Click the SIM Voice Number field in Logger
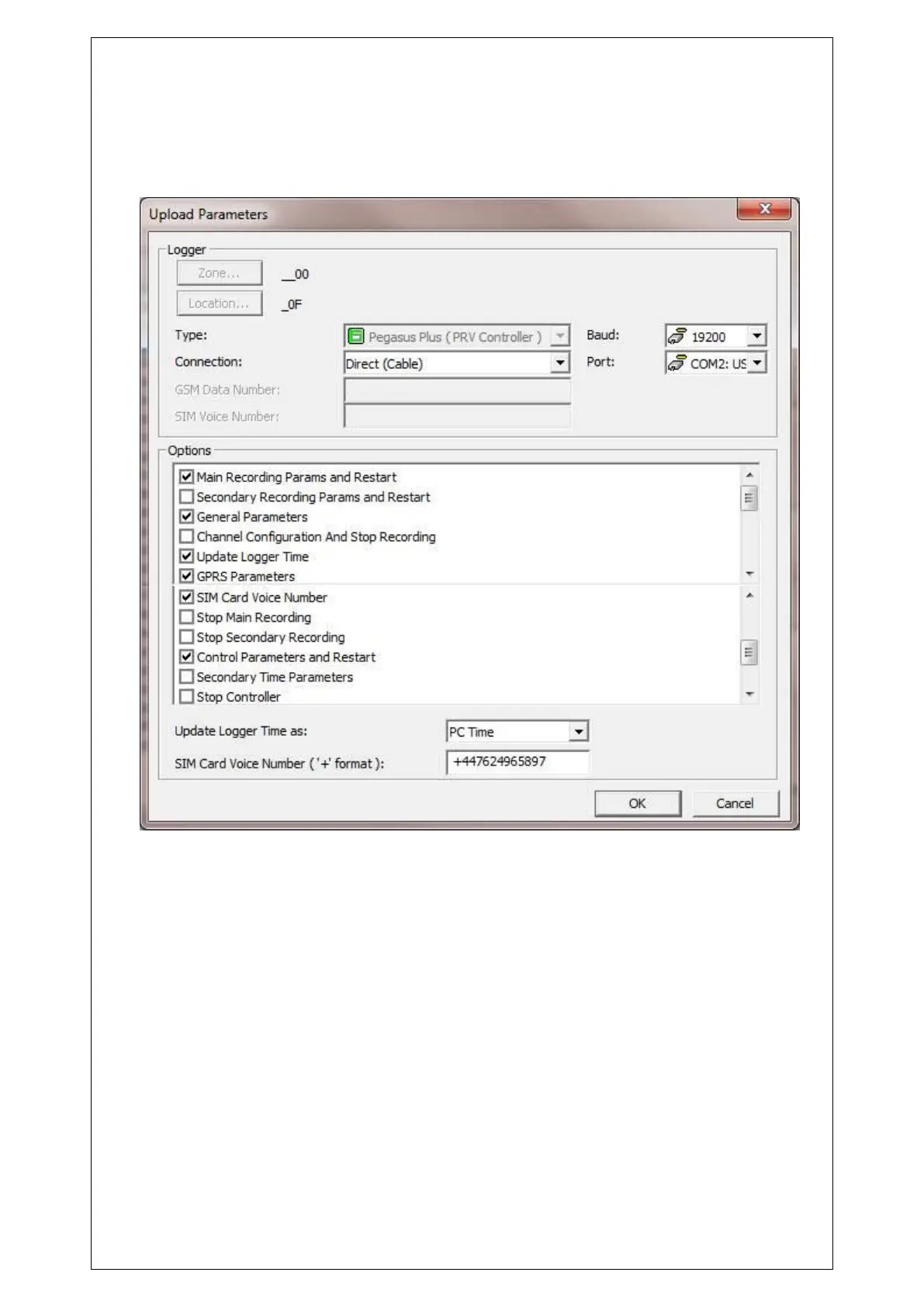Viewport: 924px width, 1307px height. click(x=457, y=416)
